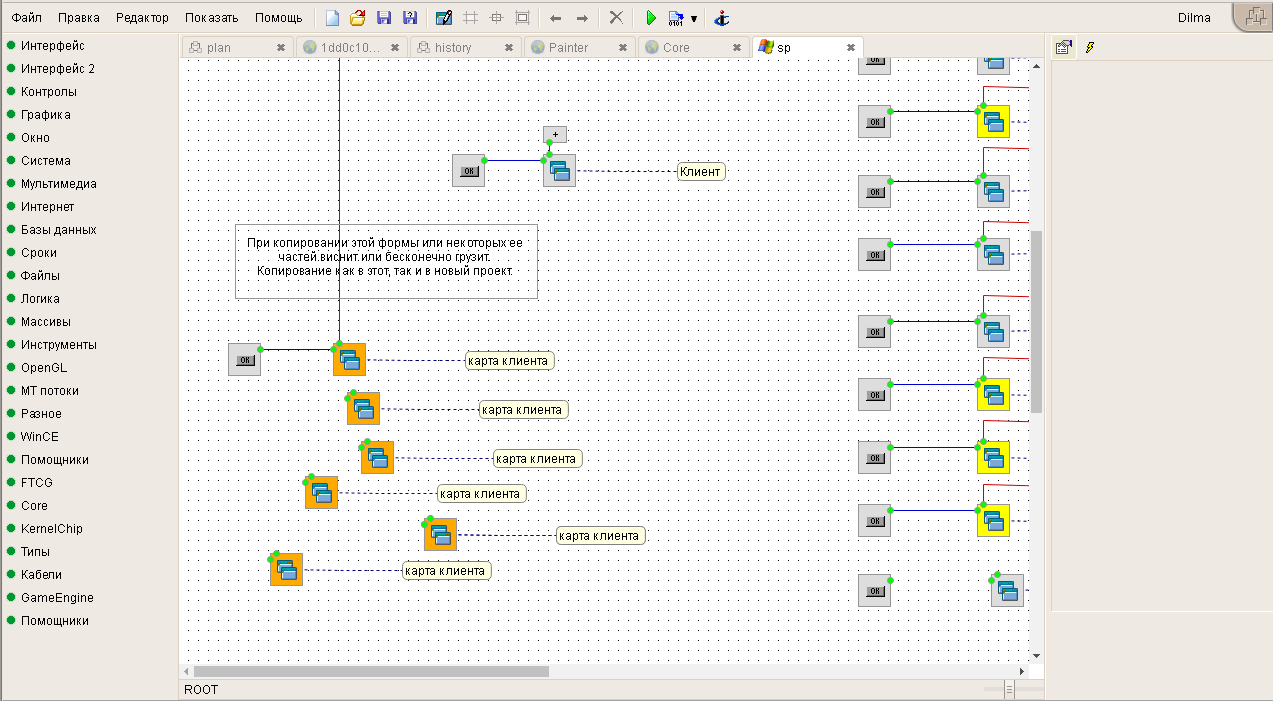Click the form editor icon with pencil

(444, 18)
